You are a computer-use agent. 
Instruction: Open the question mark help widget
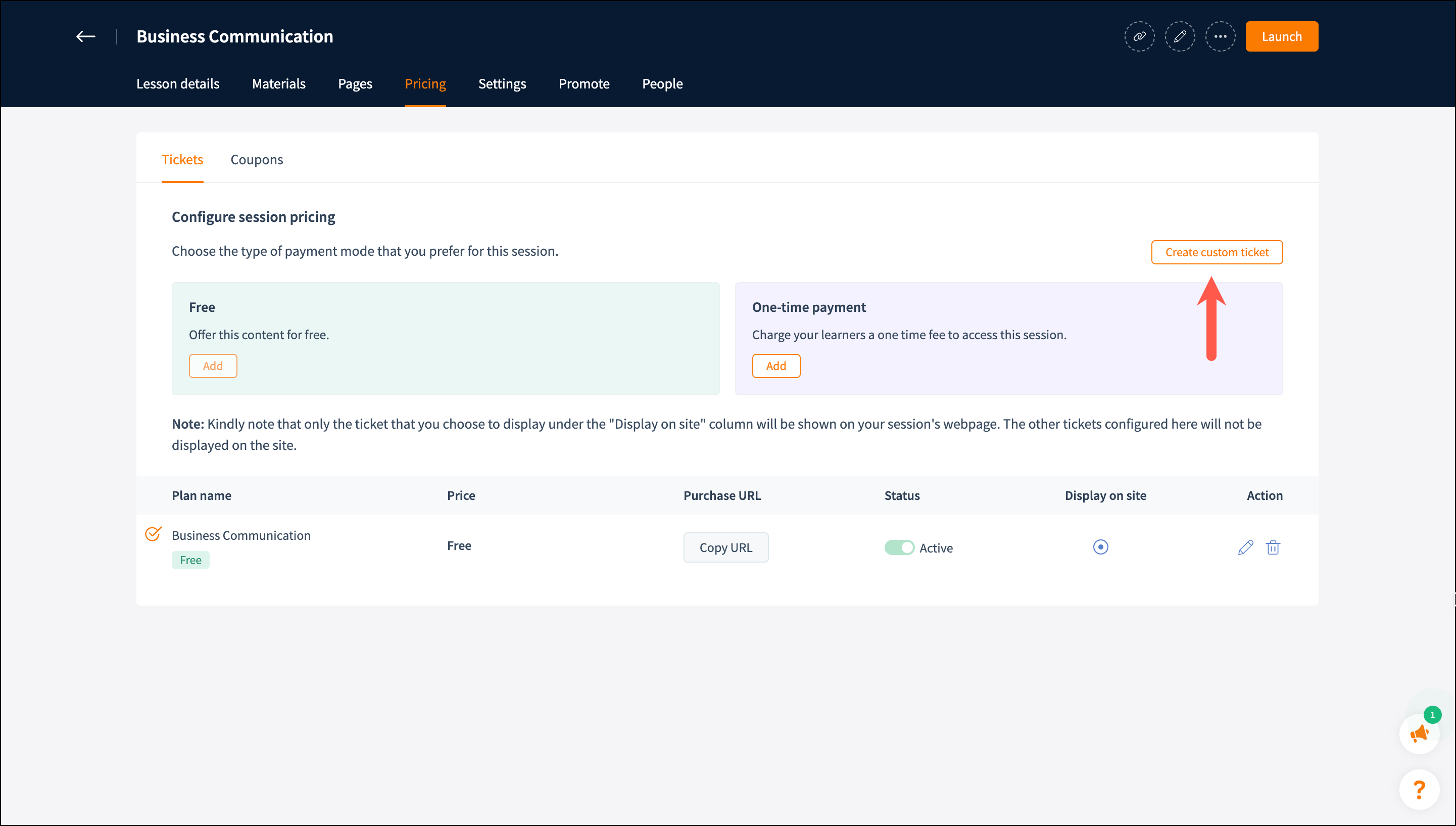tap(1419, 789)
